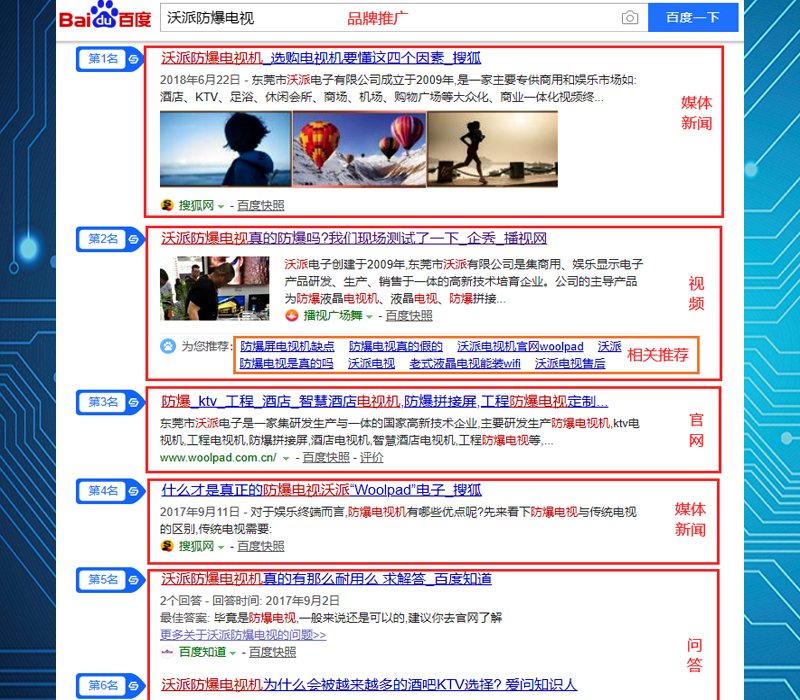Click 播视广场舞 source label
The height and width of the screenshot is (700, 800).
coord(333,315)
